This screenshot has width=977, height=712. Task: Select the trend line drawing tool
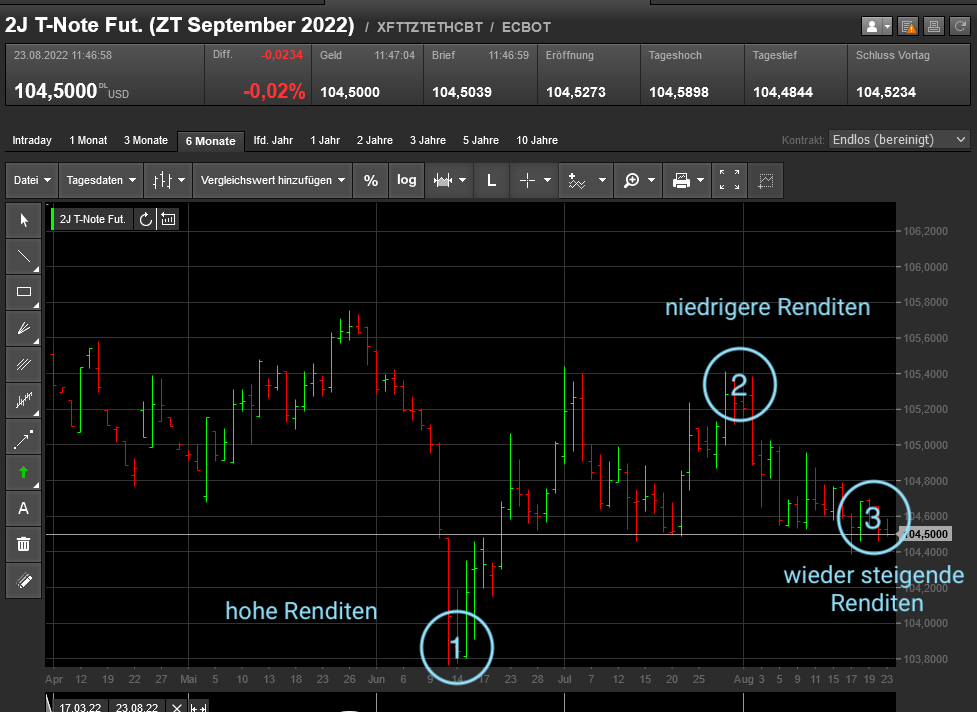coord(24,256)
